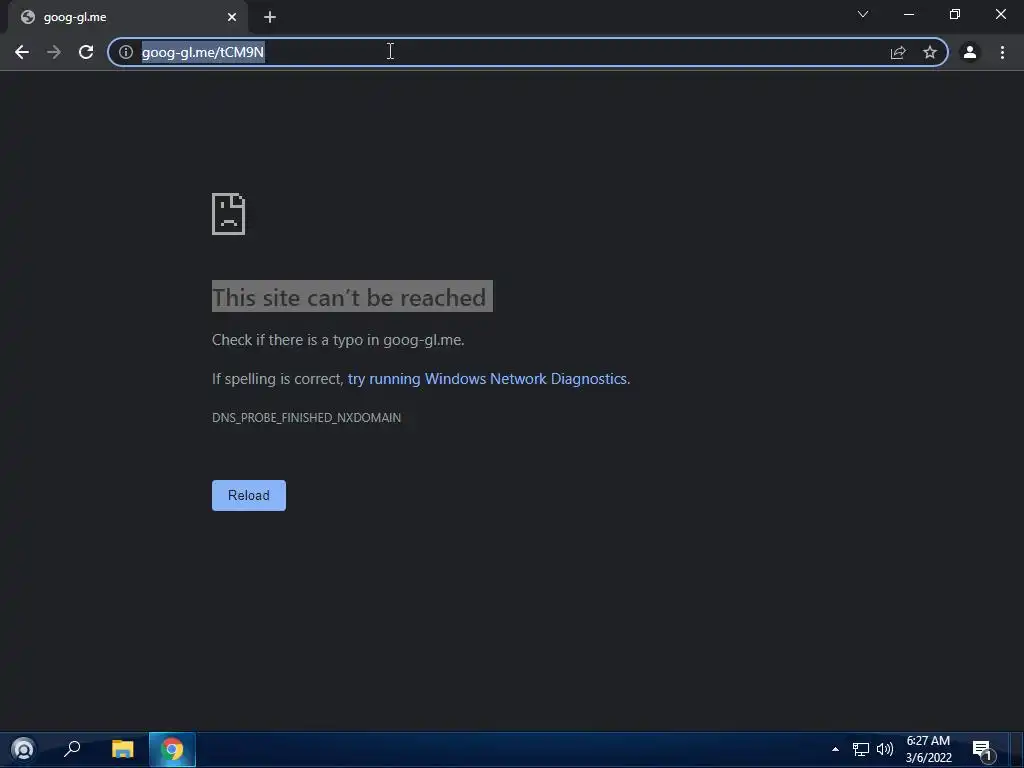1024x768 pixels.
Task: Go back to the previous page
Action: coord(22,52)
